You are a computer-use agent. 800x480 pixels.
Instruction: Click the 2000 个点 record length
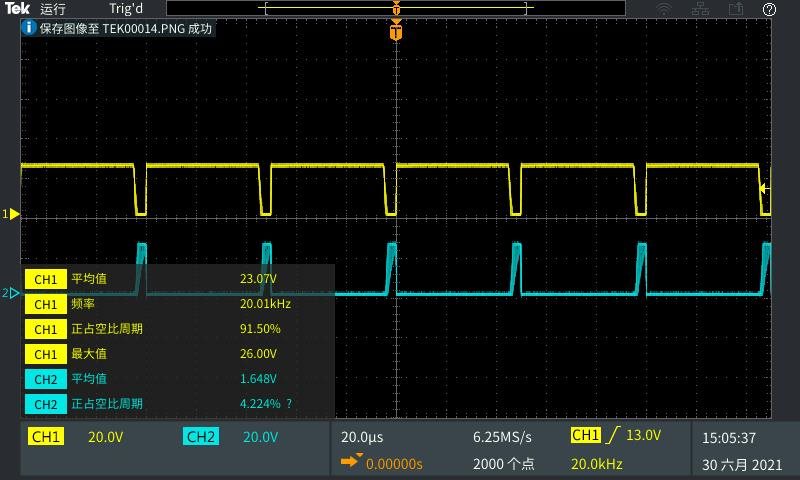503,464
